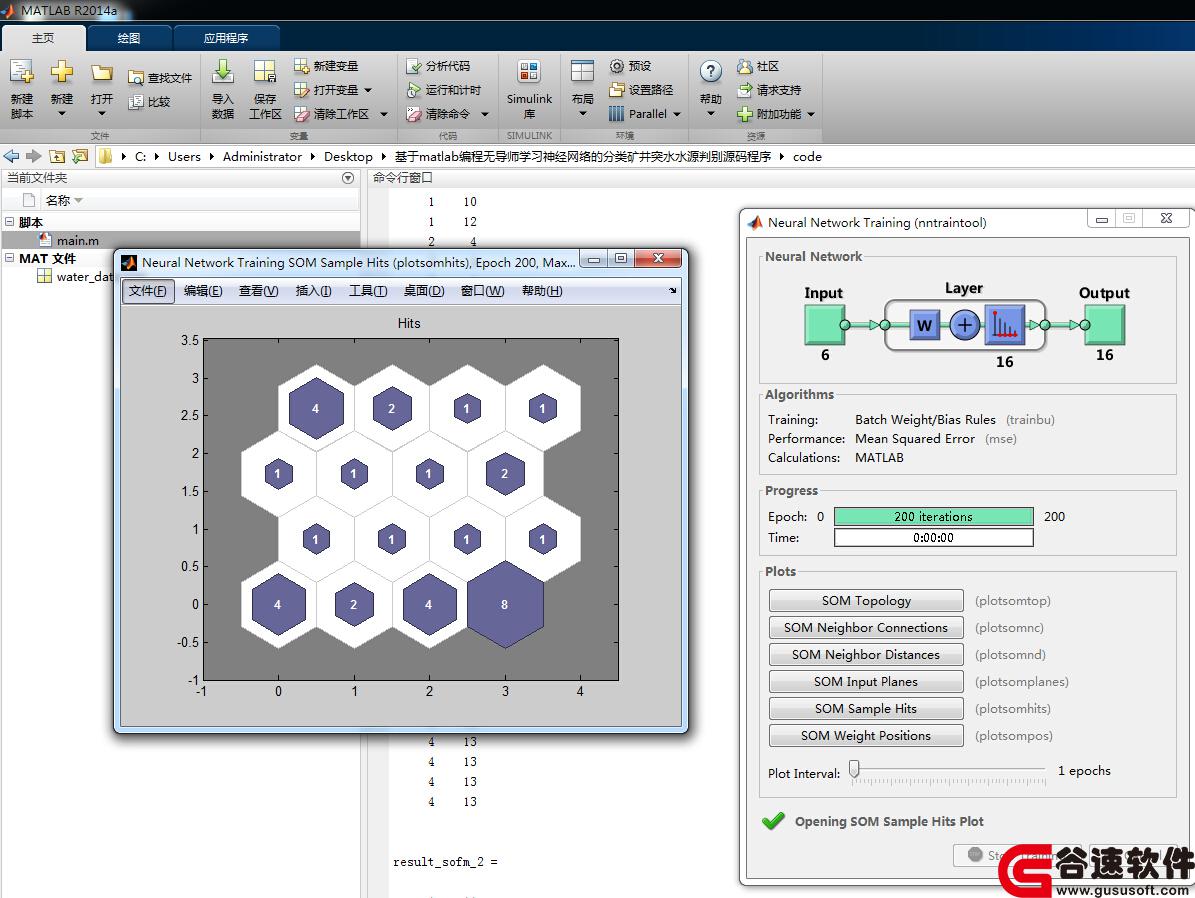Open the 工具(T) menu in Hits figure
Viewport: 1195px width, 898px height.
pyautogui.click(x=368, y=290)
